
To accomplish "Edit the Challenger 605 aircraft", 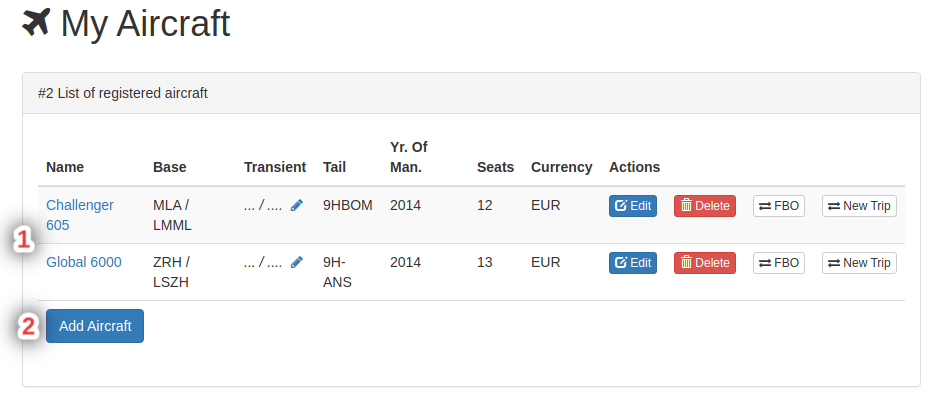I will pyautogui.click(x=632, y=206).
